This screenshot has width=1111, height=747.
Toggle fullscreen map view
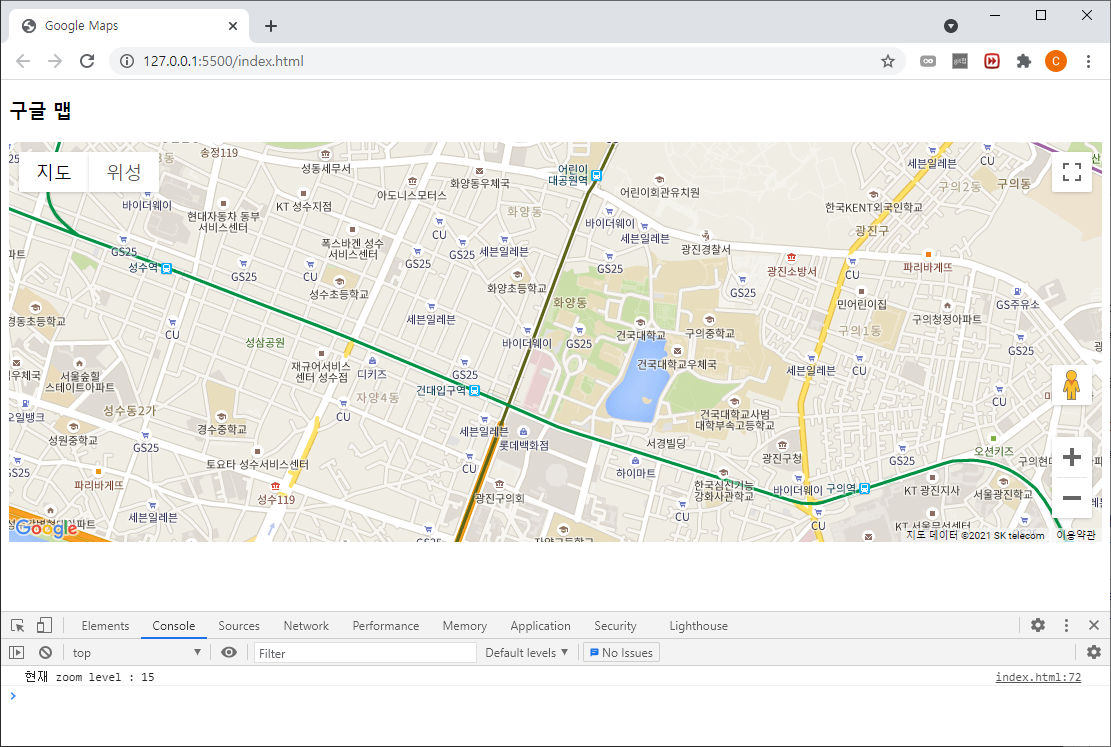click(x=1071, y=172)
